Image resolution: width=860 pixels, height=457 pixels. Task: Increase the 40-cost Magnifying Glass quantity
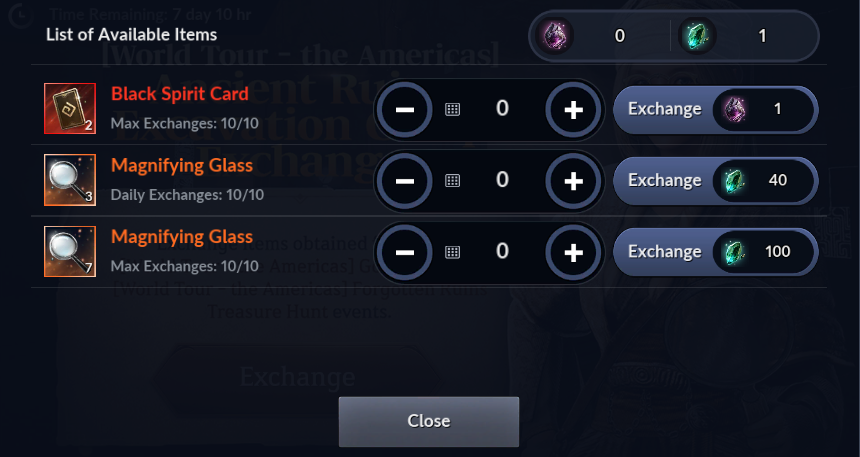574,181
